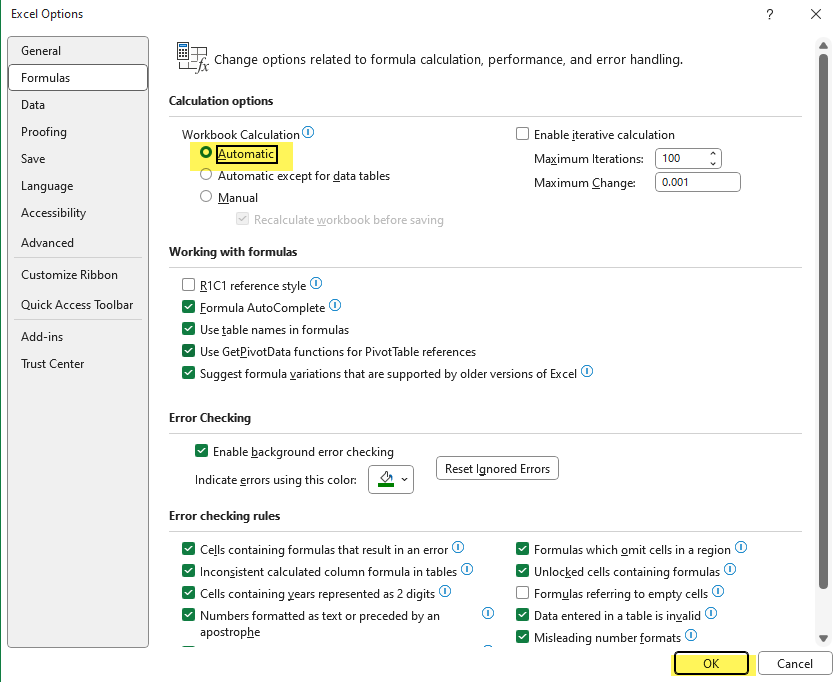
Task: Click info icon beside R1C1 reference style
Action: 316,284
